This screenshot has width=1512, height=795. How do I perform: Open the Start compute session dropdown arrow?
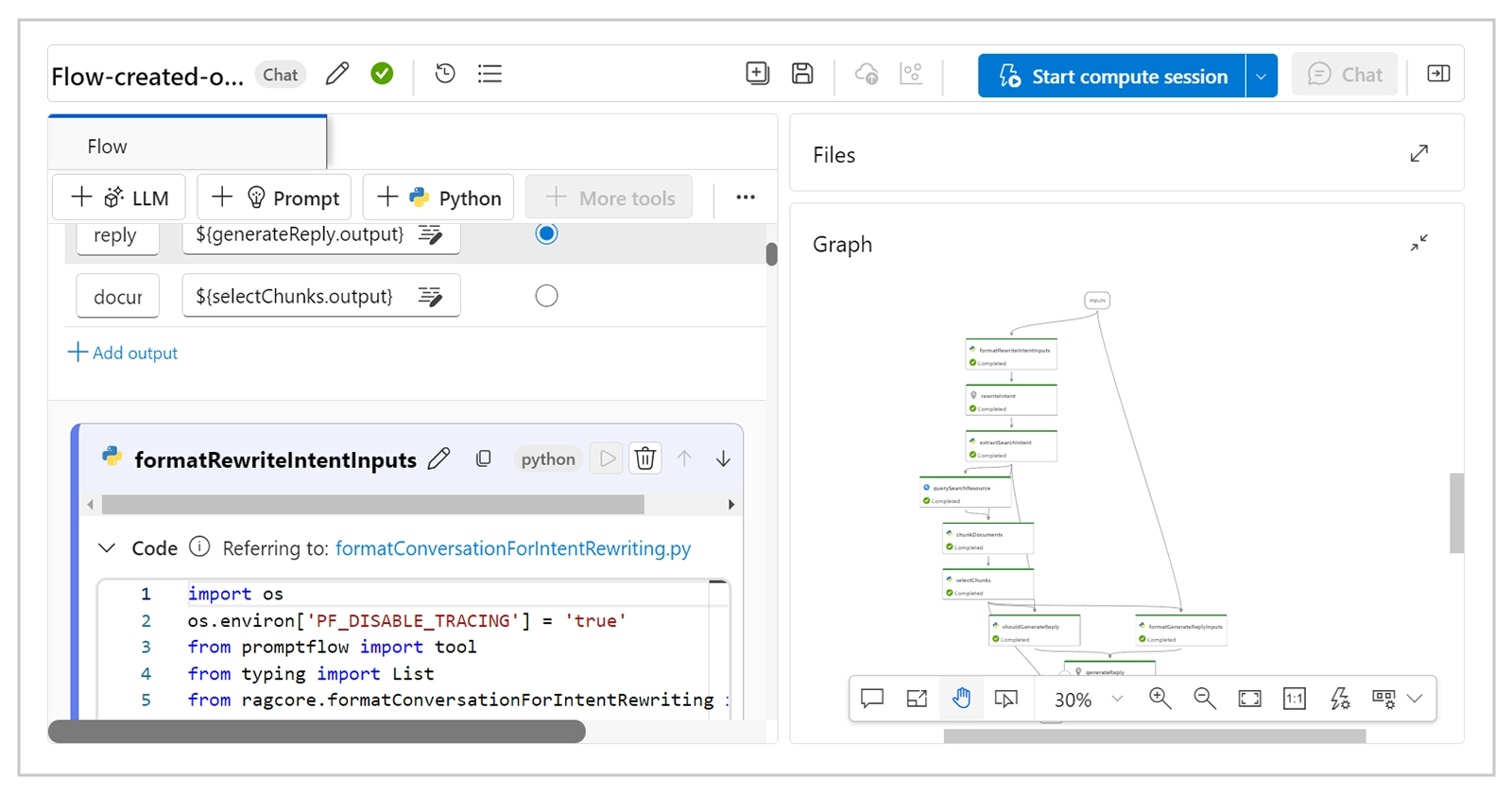(1262, 76)
